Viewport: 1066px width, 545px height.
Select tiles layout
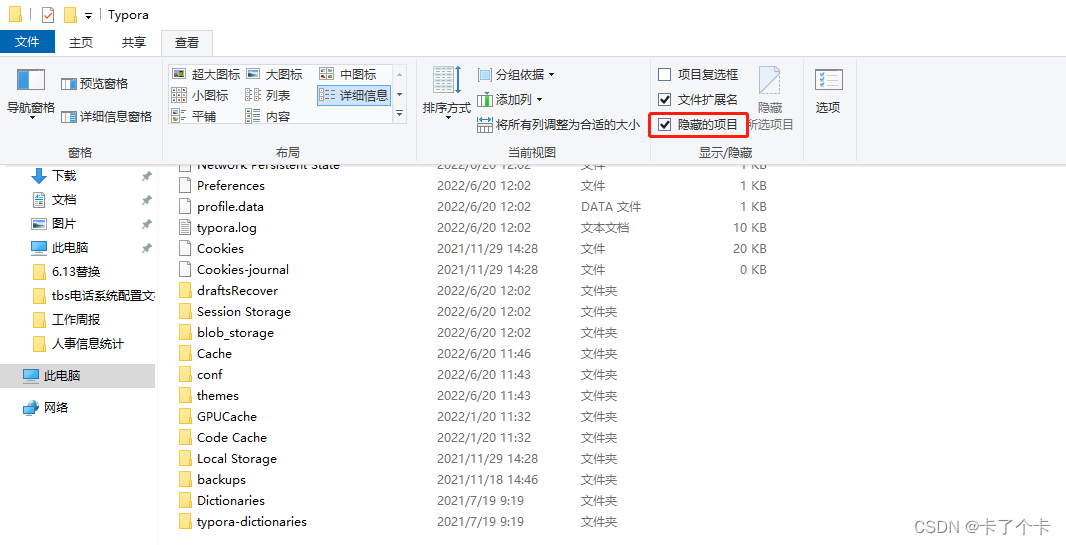click(x=194, y=116)
